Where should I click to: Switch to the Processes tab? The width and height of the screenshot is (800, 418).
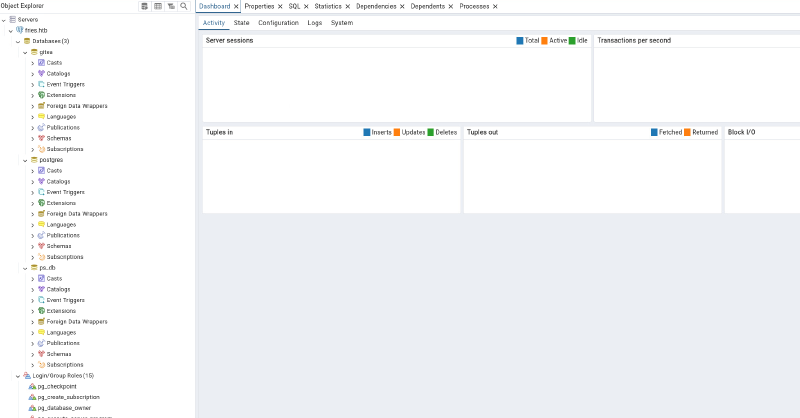474,6
